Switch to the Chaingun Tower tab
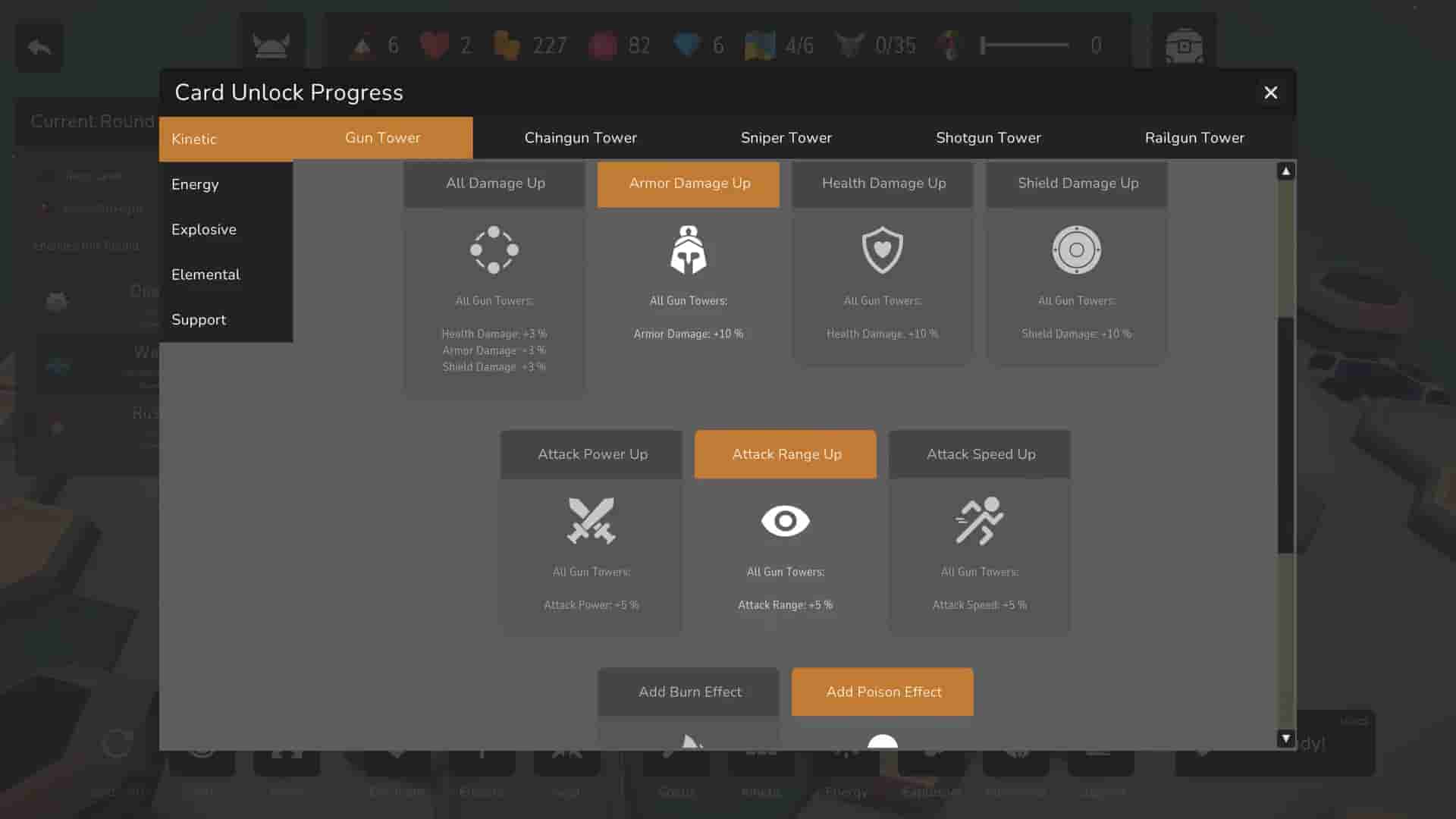The height and width of the screenshot is (819, 1456). pos(580,138)
